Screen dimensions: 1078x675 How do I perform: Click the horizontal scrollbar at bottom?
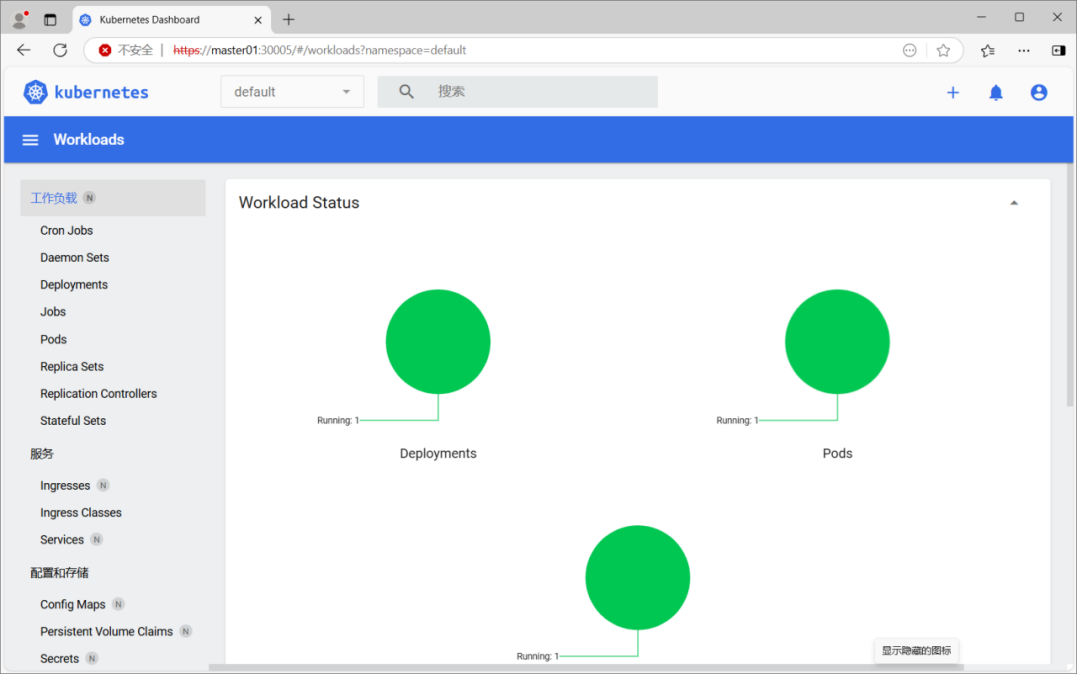(586, 667)
